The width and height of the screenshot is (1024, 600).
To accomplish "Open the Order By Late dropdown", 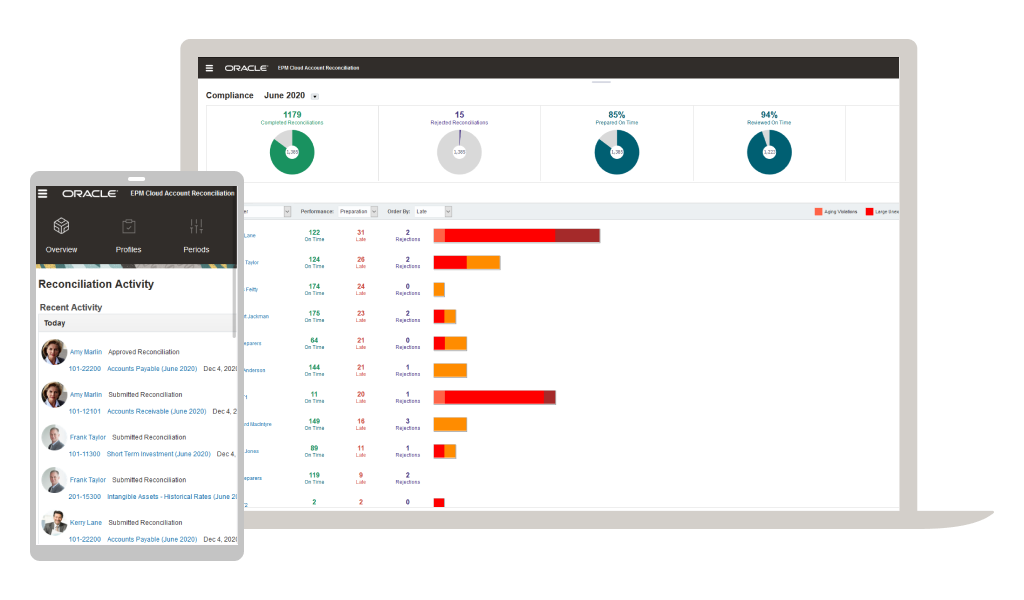I will 448,212.
